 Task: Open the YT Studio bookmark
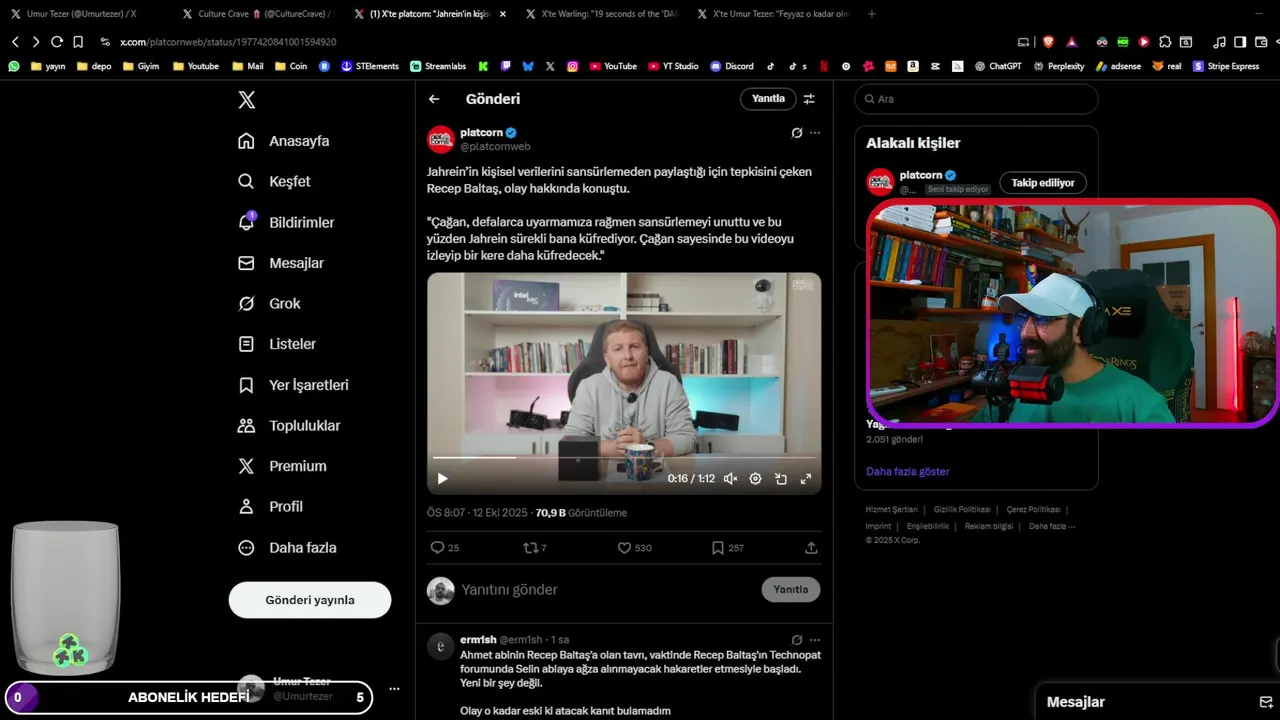[x=673, y=66]
